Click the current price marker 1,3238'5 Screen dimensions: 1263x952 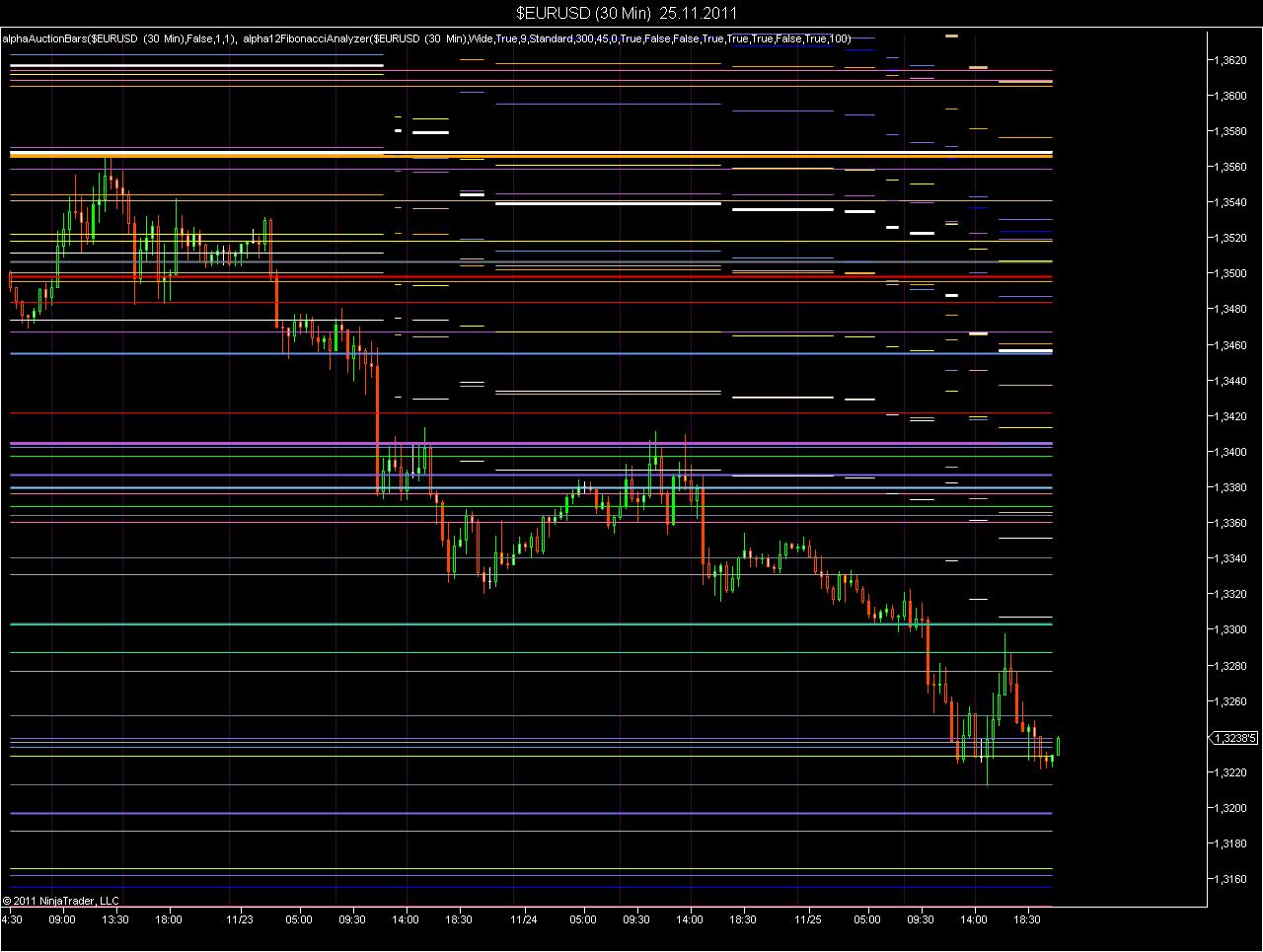tap(1234, 737)
